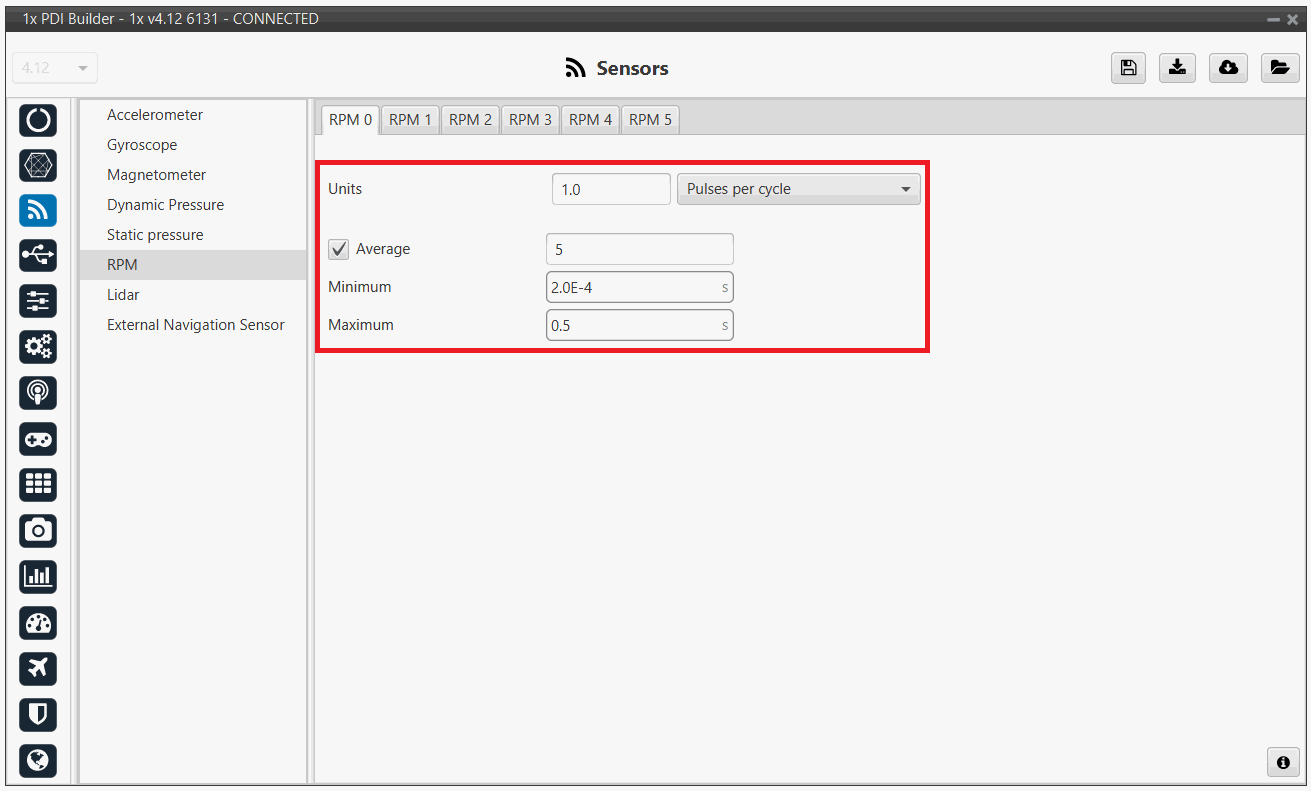
Task: Click the cloud download icon
Action: tap(1229, 68)
